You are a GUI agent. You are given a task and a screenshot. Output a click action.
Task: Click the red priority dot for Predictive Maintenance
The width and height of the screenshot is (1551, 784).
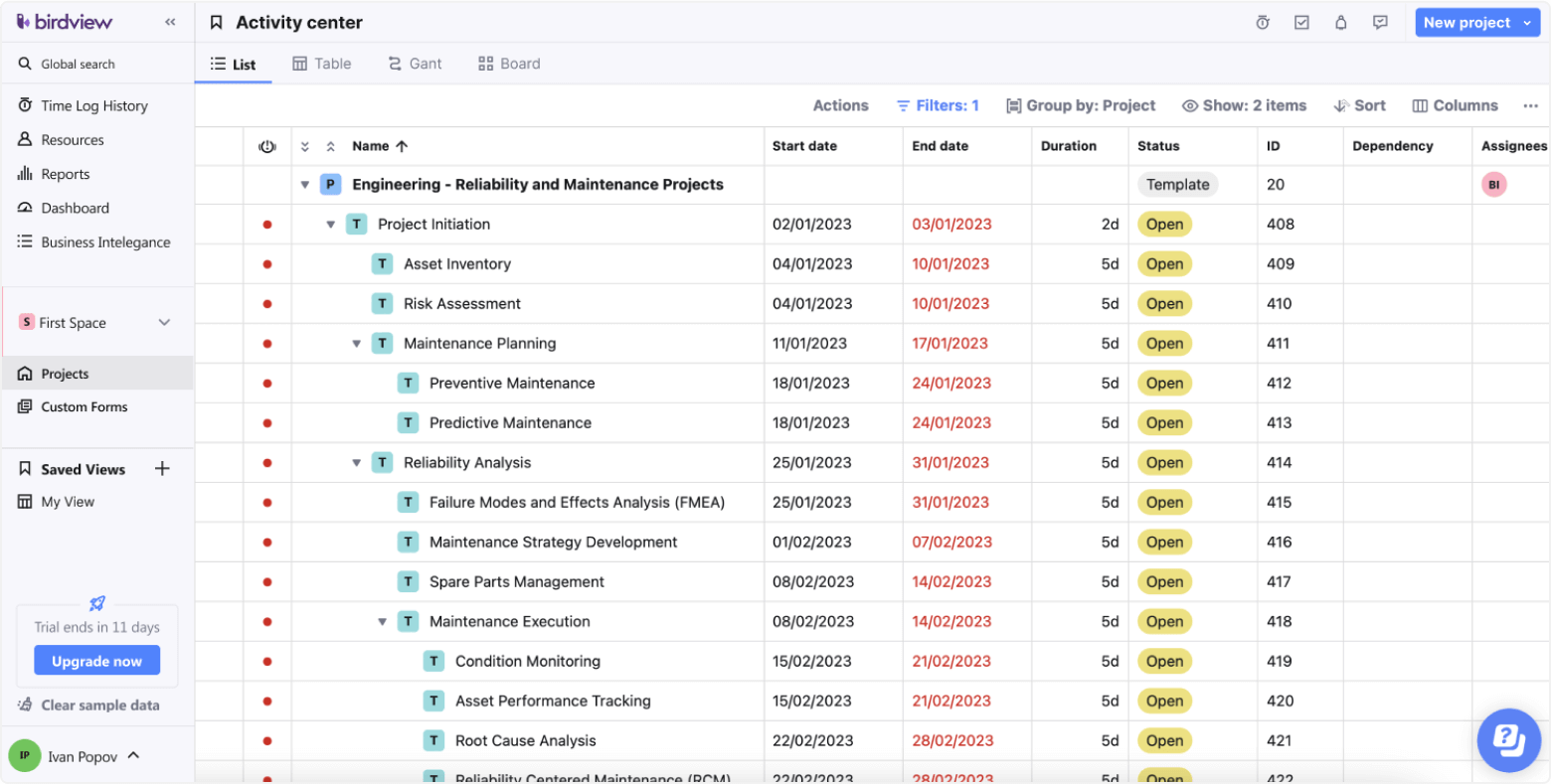[267, 423]
